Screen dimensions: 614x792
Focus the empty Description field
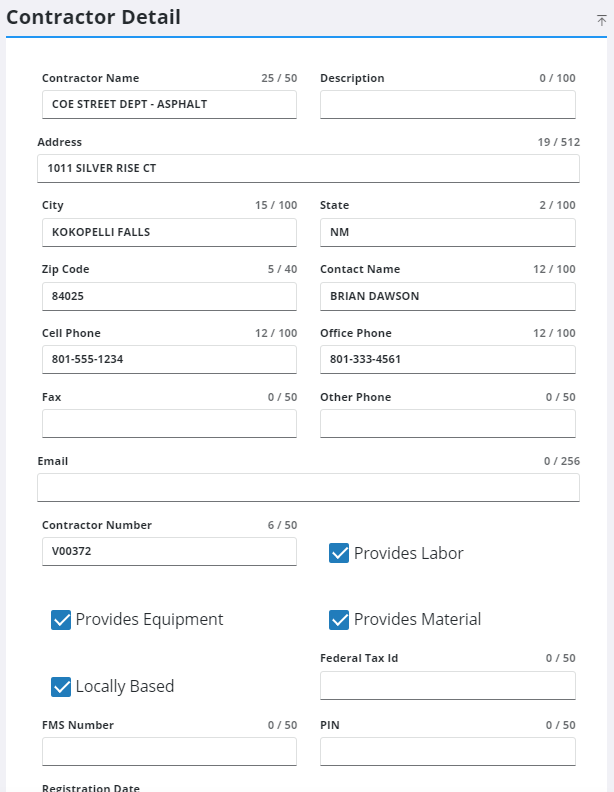[x=447, y=105]
